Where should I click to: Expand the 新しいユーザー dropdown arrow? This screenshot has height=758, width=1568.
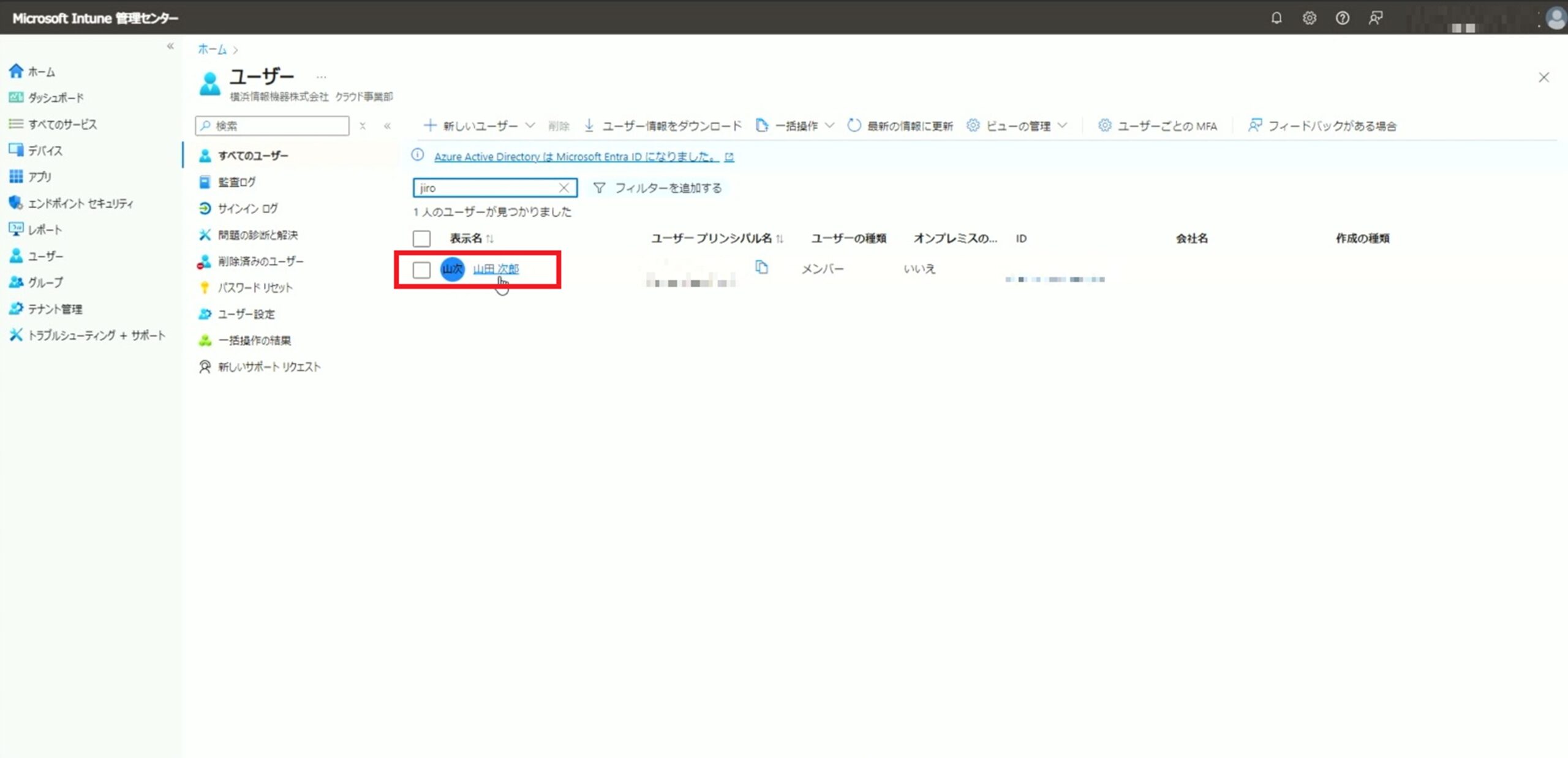click(x=530, y=126)
